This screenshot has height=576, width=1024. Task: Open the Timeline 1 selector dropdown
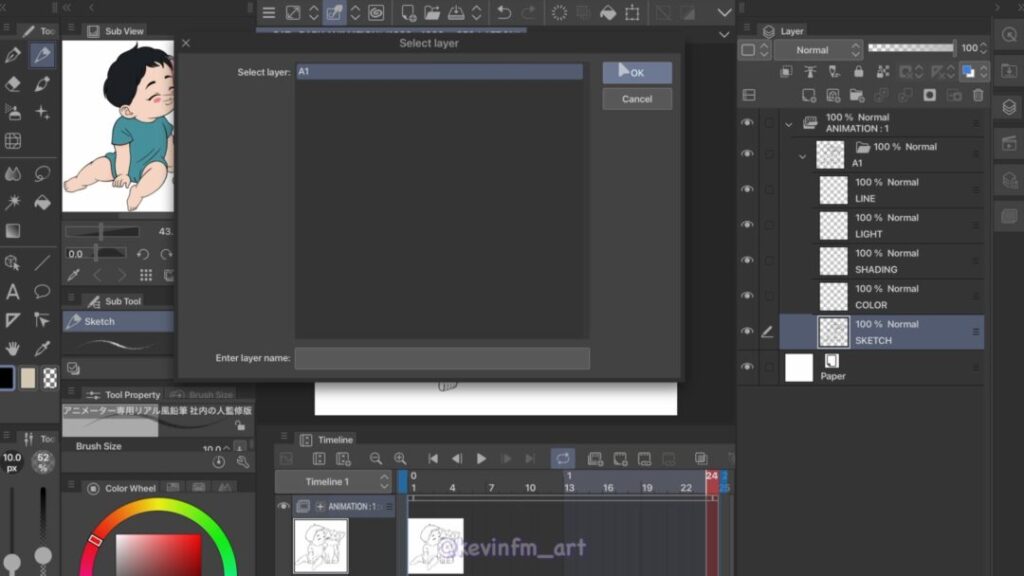(333, 482)
